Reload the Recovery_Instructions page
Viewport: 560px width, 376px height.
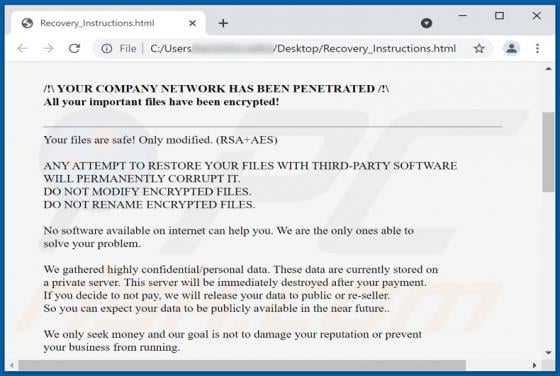click(x=74, y=48)
